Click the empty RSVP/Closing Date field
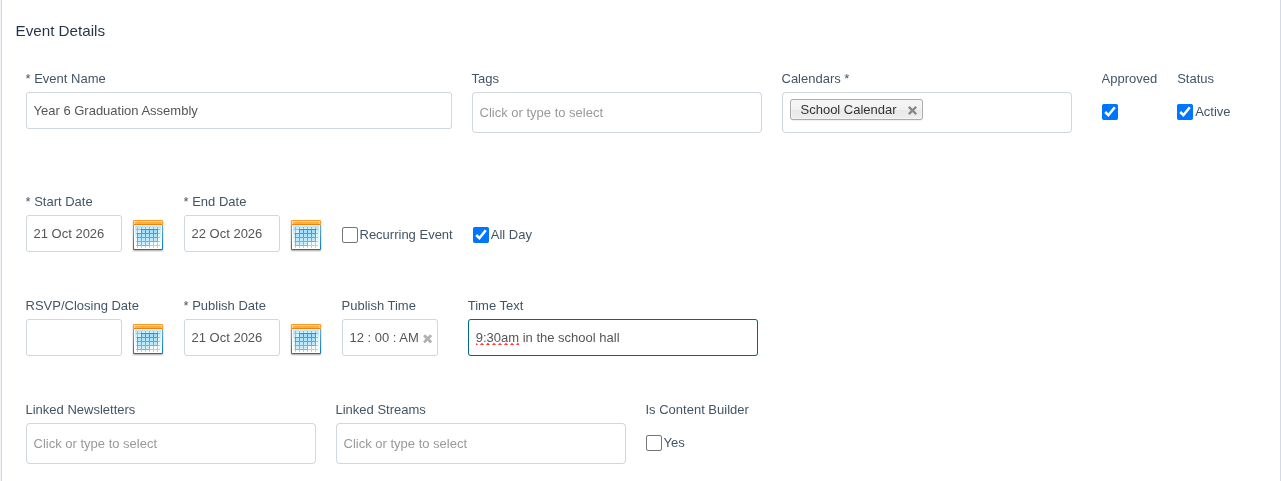 (74, 338)
